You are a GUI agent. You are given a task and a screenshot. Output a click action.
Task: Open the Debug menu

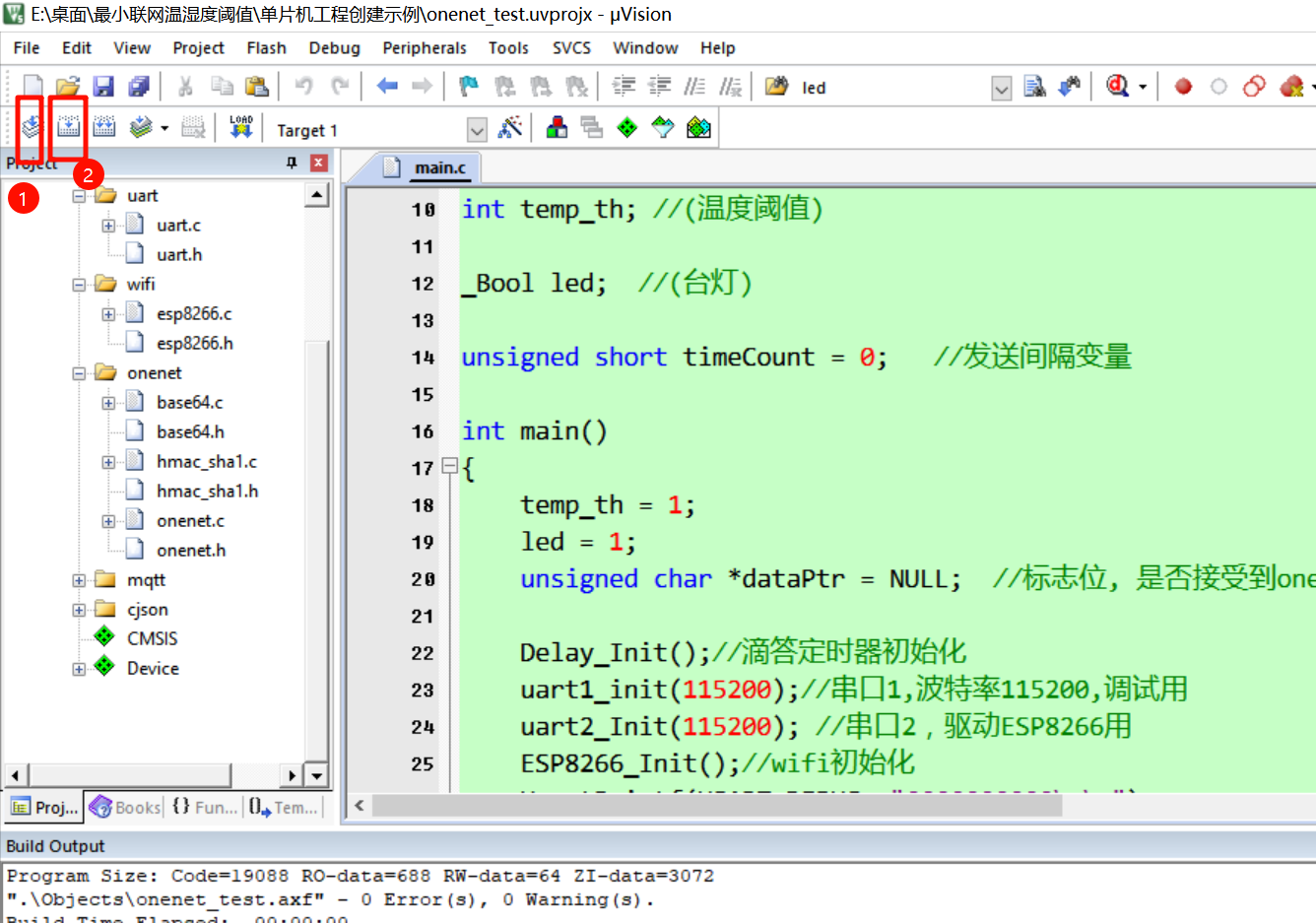pos(335,47)
